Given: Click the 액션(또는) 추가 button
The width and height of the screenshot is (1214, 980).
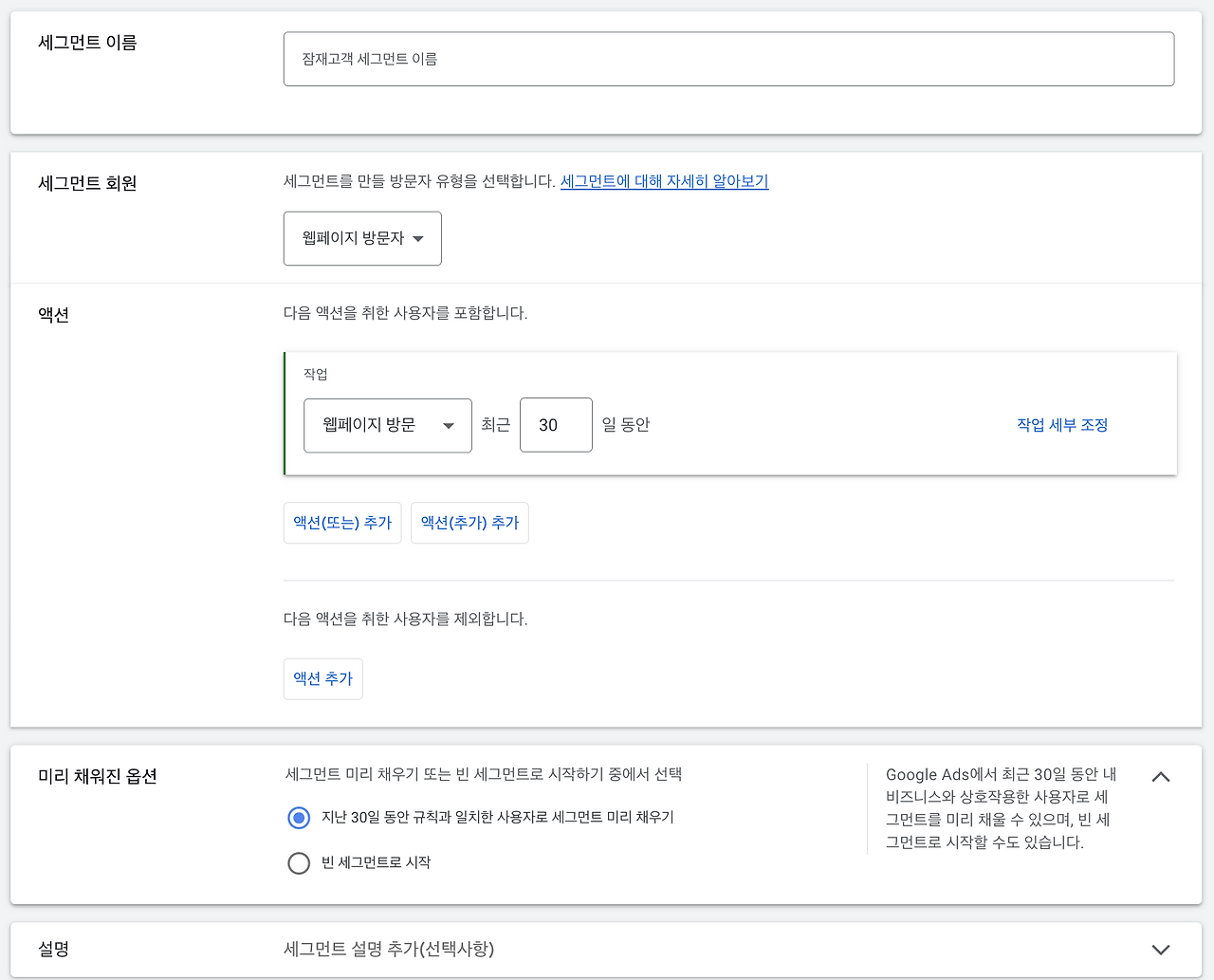Looking at the screenshot, I should (341, 523).
